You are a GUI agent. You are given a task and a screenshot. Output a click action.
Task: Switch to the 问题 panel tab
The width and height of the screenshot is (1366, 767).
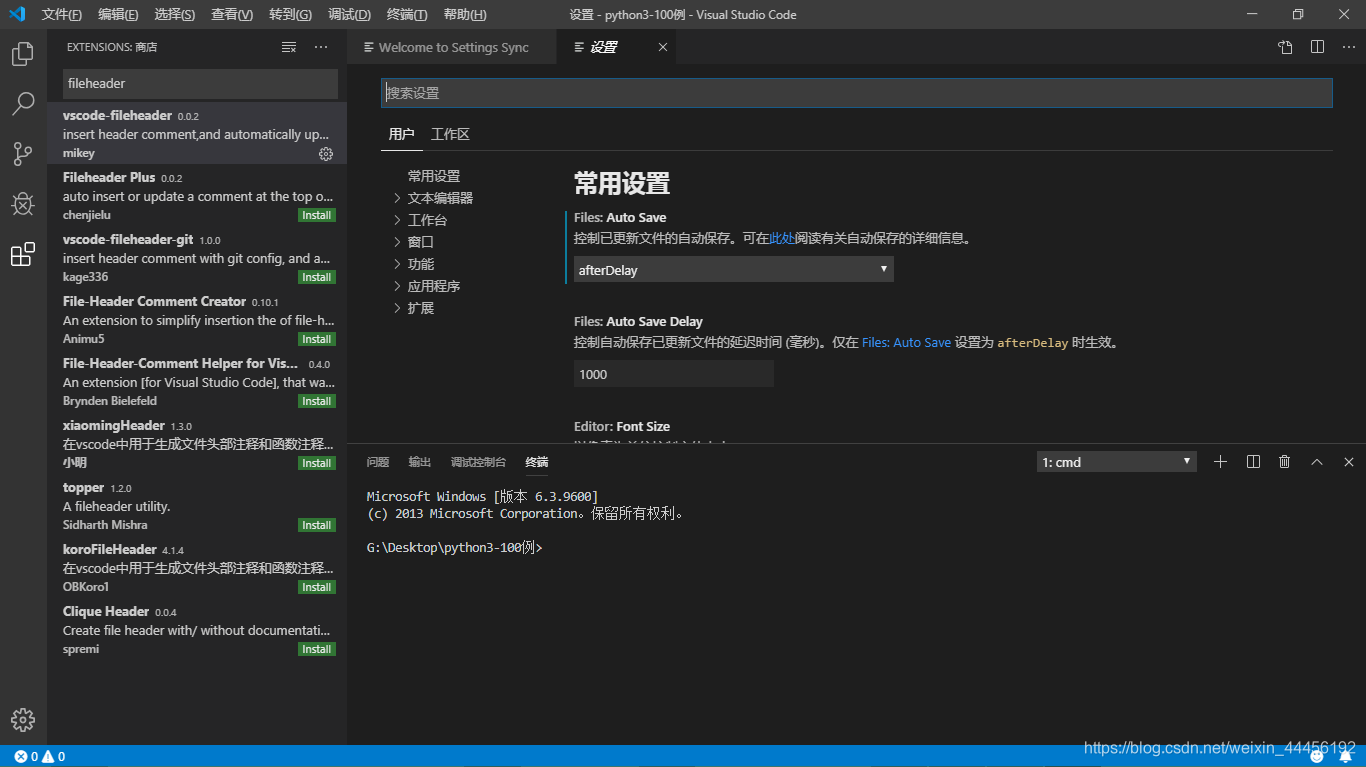click(x=378, y=462)
